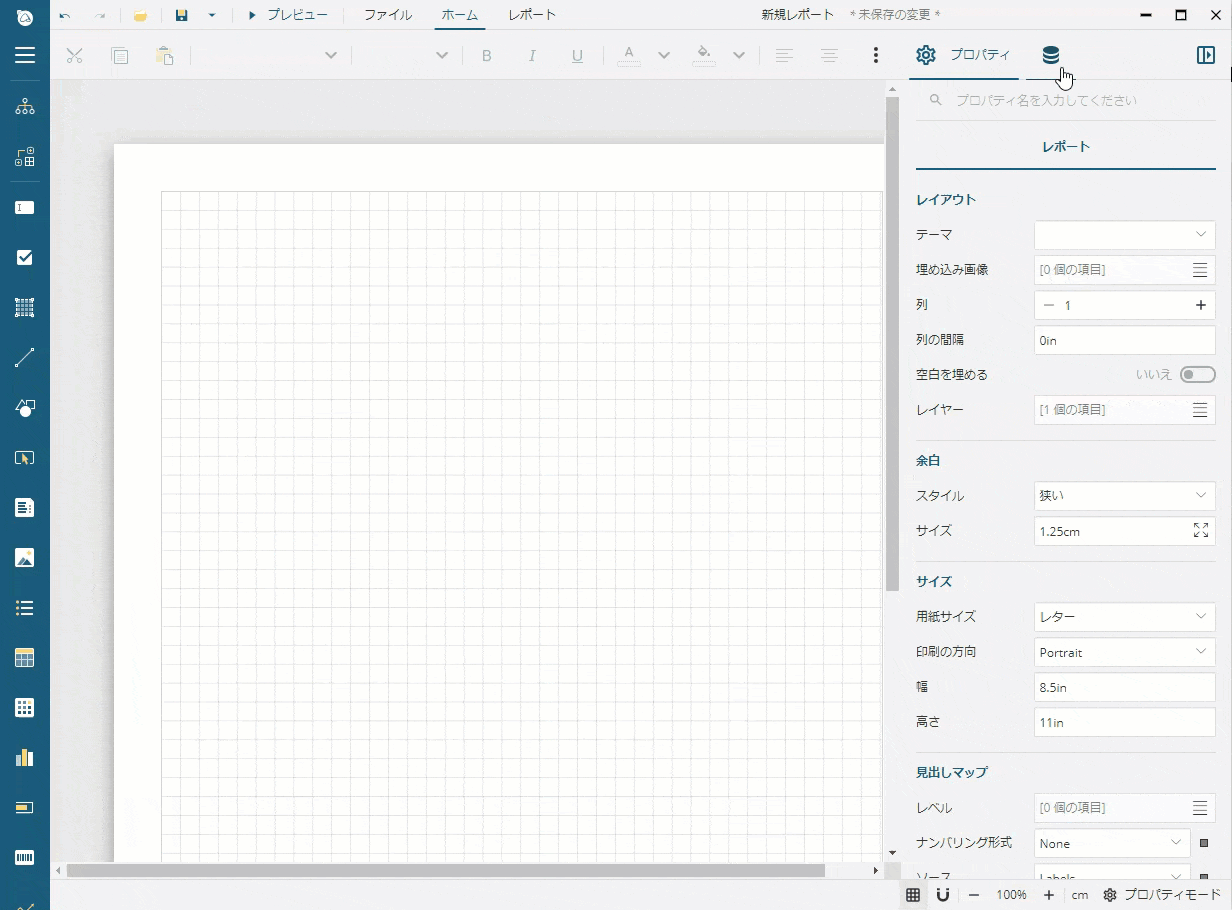Select the Image tool in sidebar
This screenshot has width=1232, height=910.
[x=25, y=557]
